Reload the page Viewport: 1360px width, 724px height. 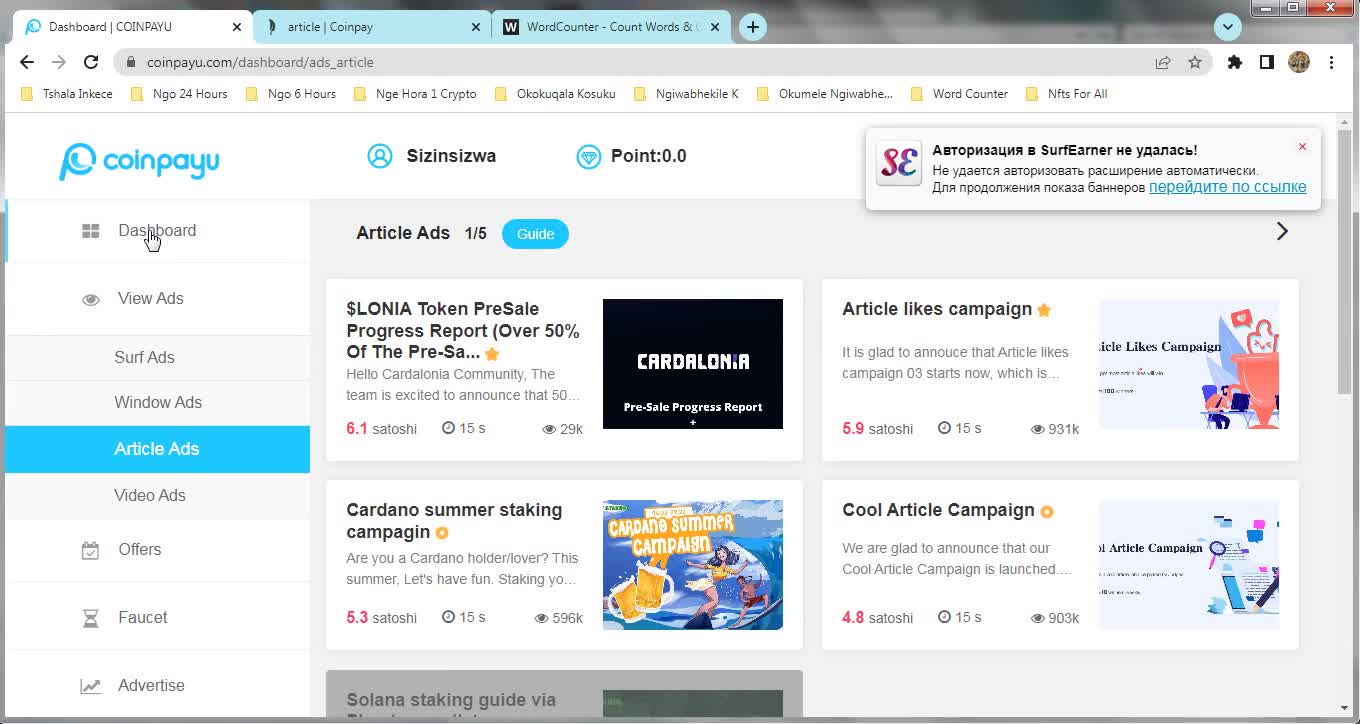(91, 62)
